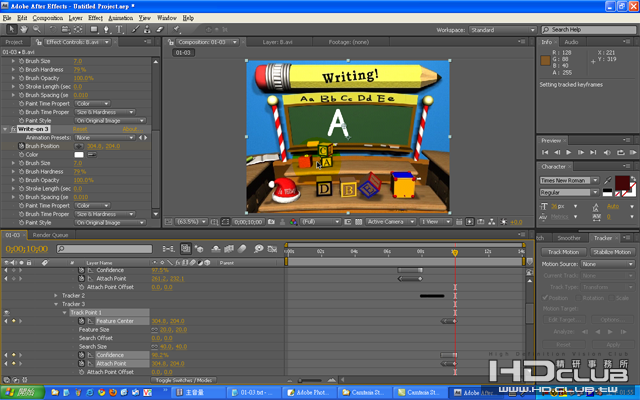Click Toggle Switches / Modes button
The width and height of the screenshot is (640, 400).
point(184,380)
